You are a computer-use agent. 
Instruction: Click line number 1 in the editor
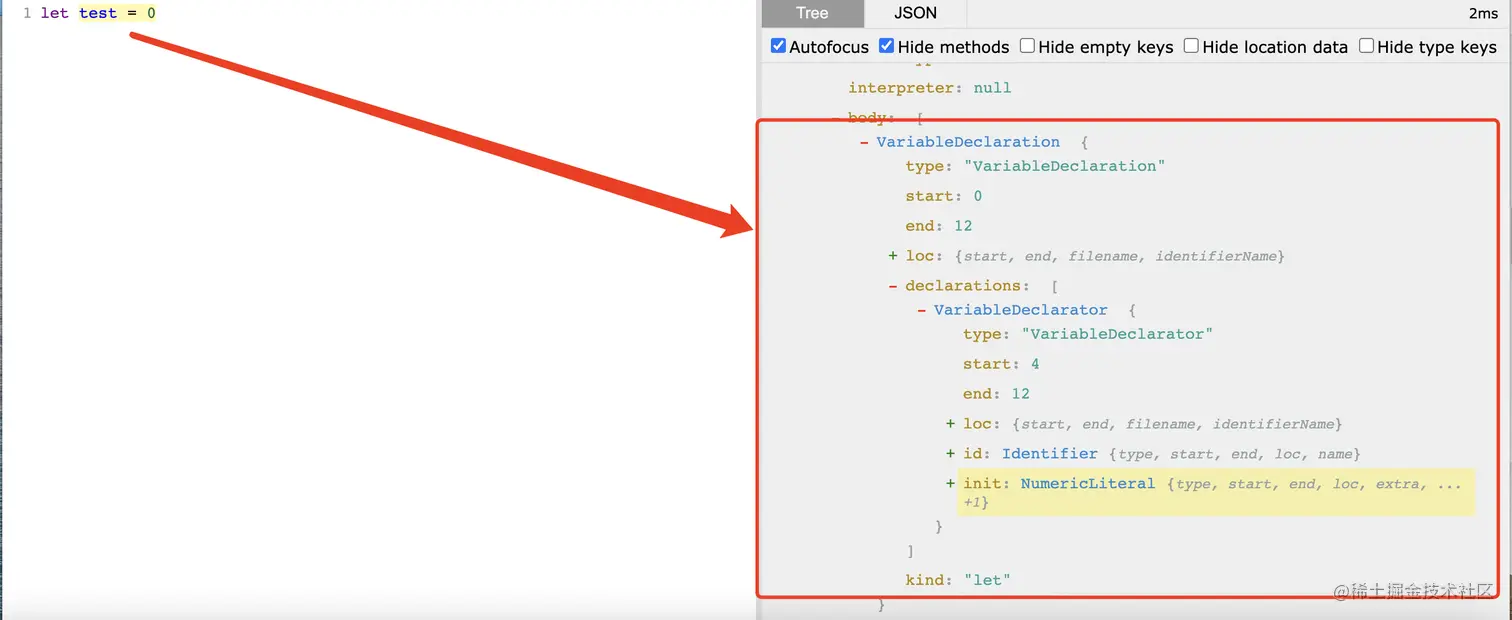(x=27, y=13)
